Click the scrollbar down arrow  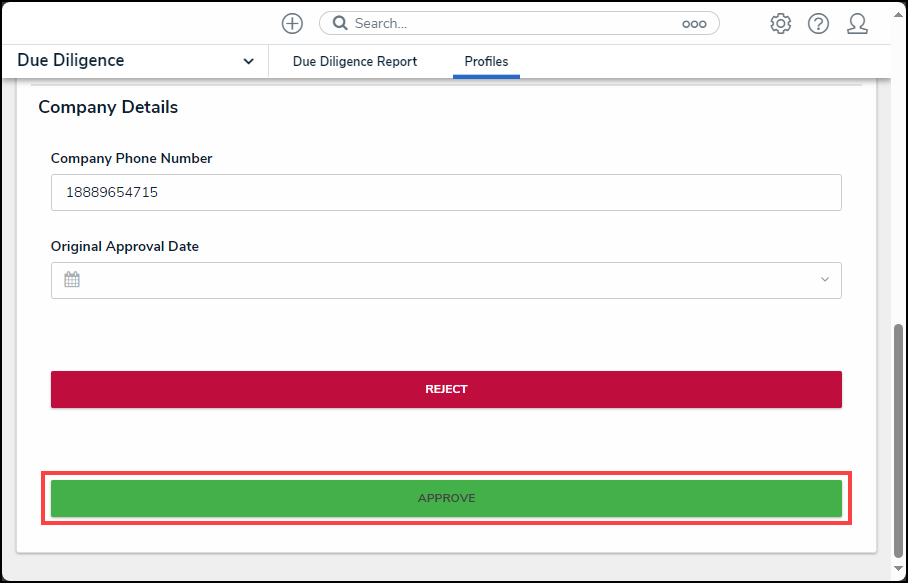pos(898,569)
